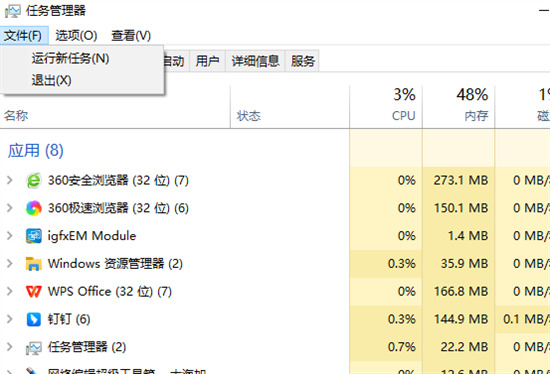Sort by the 名称 column header
550x374 pixels.
[16, 115]
